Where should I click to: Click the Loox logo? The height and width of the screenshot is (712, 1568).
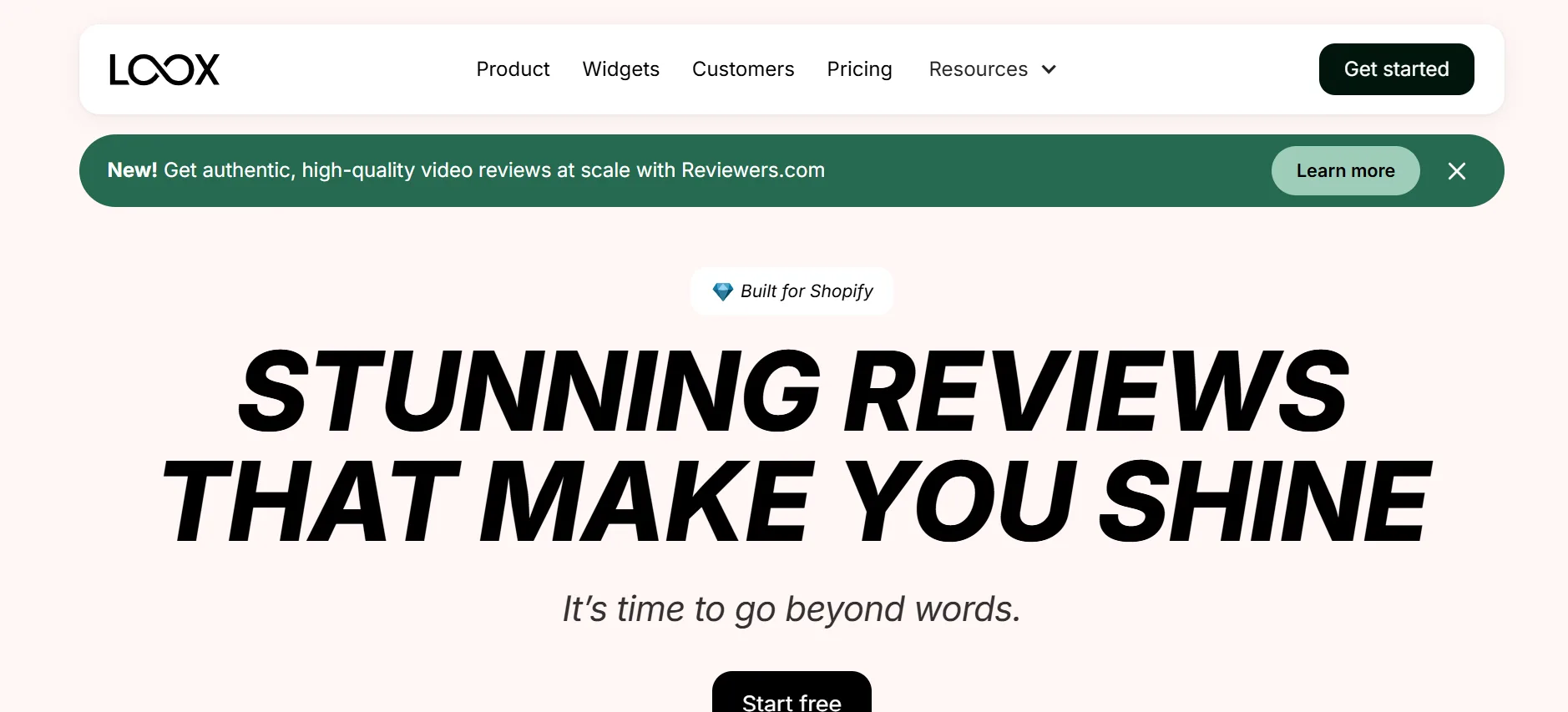(164, 69)
